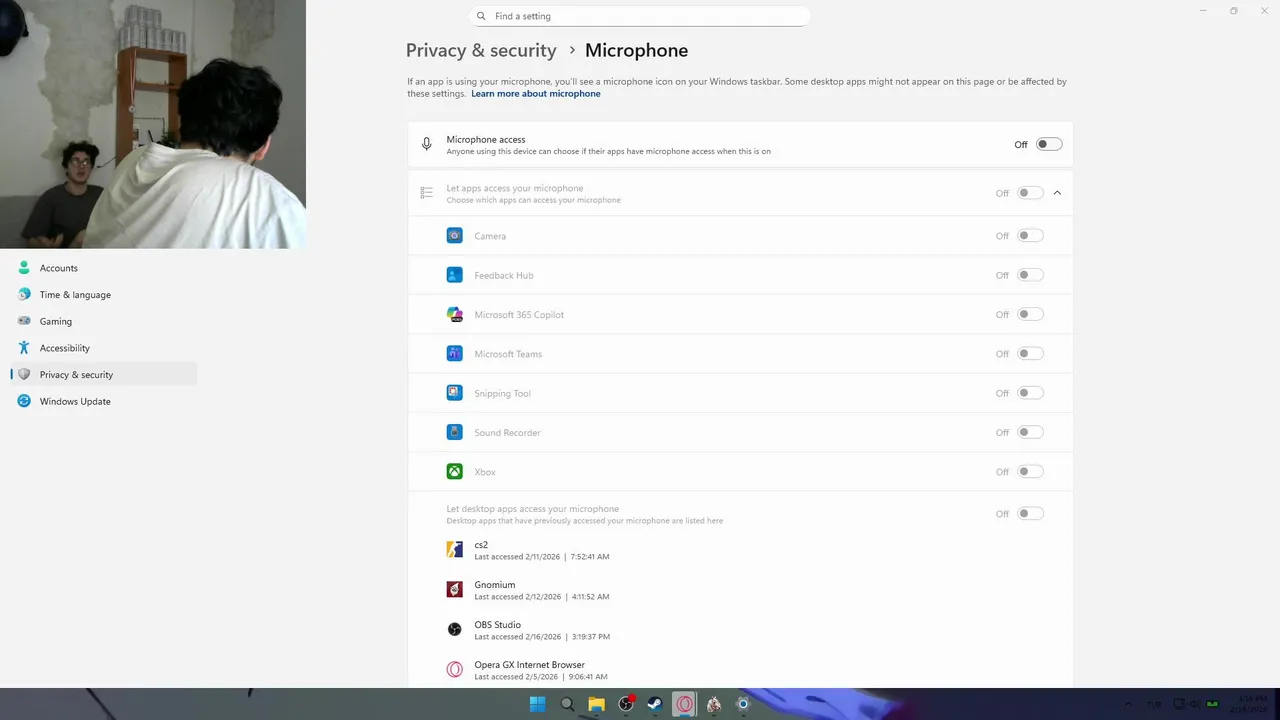Click the microphone icon beside Microphone access
Viewport: 1280px width, 720px height.
coord(426,145)
